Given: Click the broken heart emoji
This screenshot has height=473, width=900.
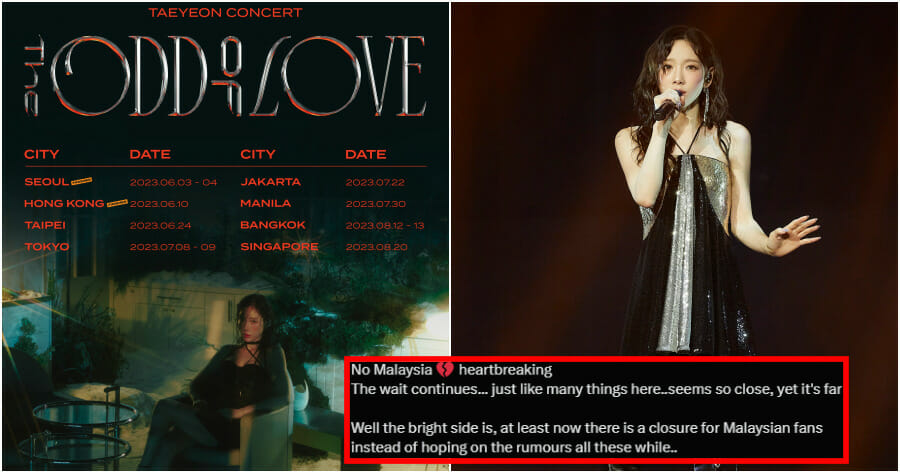Looking at the screenshot, I should pyautogui.click(x=444, y=370).
